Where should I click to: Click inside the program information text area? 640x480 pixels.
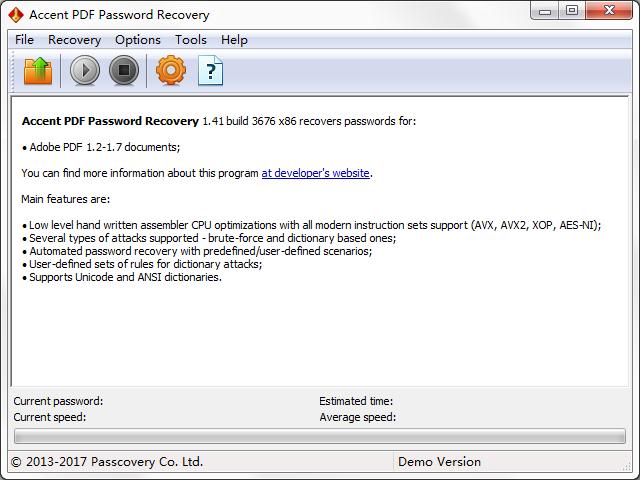(x=320, y=330)
